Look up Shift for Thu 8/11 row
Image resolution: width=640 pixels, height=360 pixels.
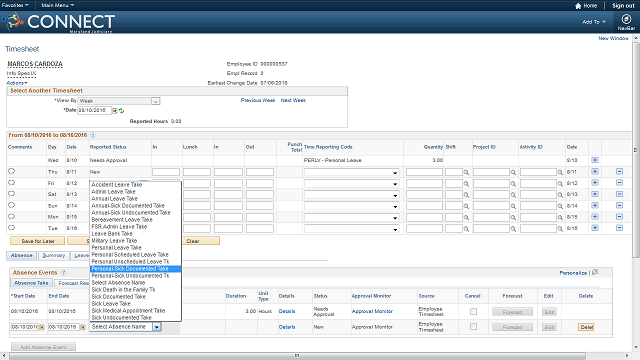(x=466, y=173)
